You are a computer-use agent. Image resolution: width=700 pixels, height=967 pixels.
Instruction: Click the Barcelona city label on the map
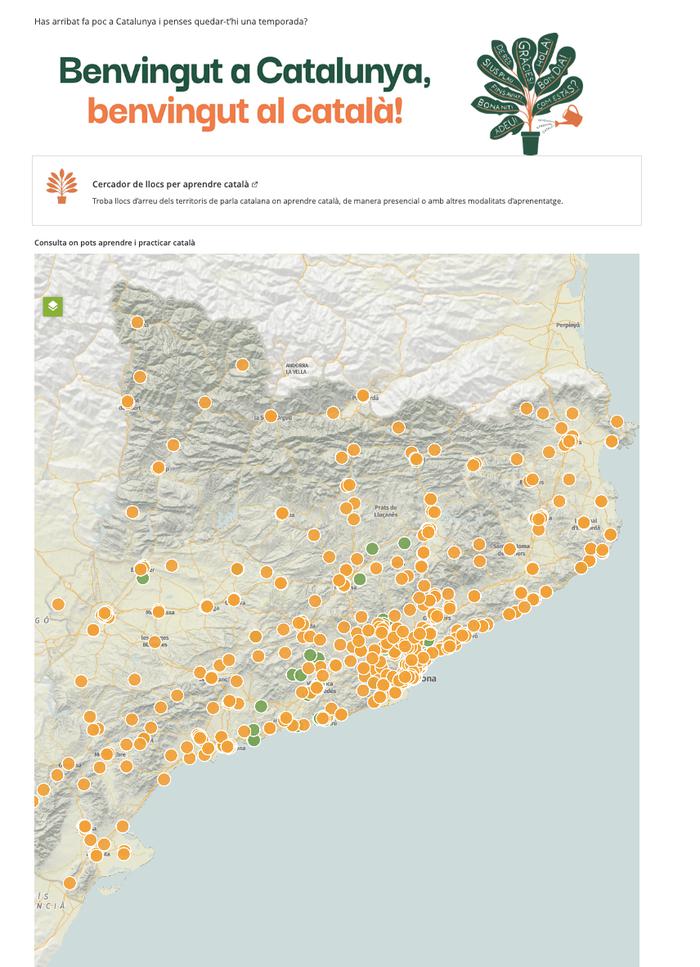coord(427,679)
